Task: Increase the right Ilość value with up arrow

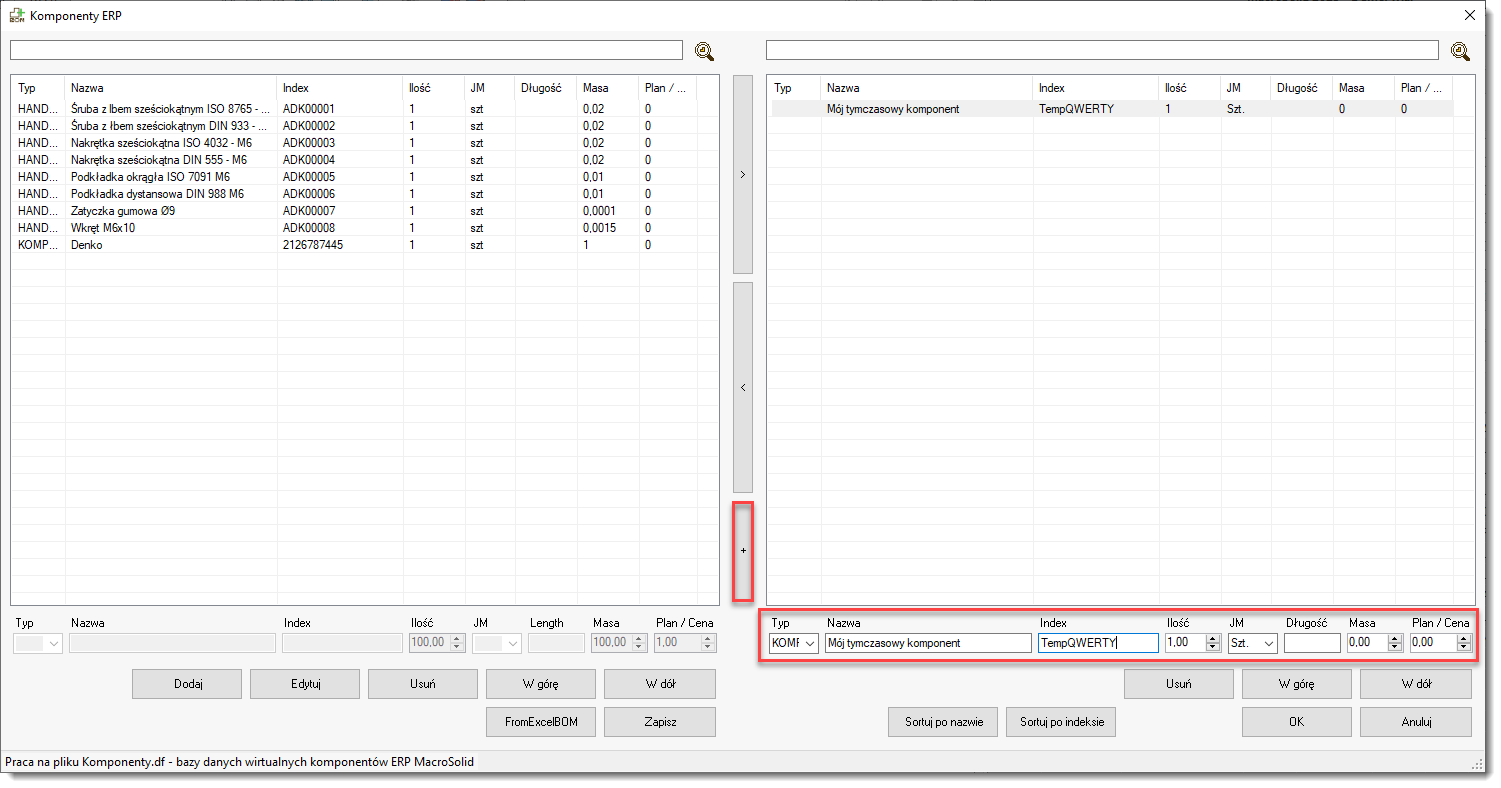Action: 1213,639
